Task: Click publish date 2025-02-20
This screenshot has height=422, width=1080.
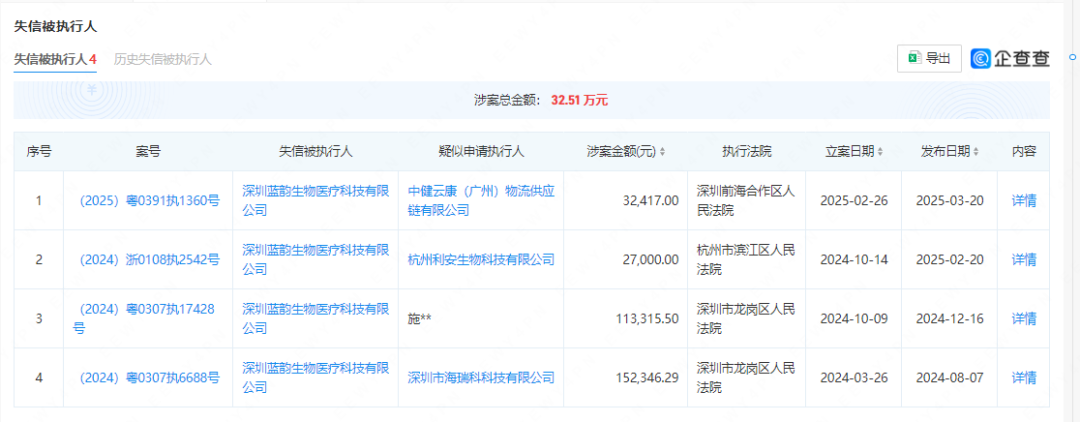Action: pyautogui.click(x=950, y=260)
